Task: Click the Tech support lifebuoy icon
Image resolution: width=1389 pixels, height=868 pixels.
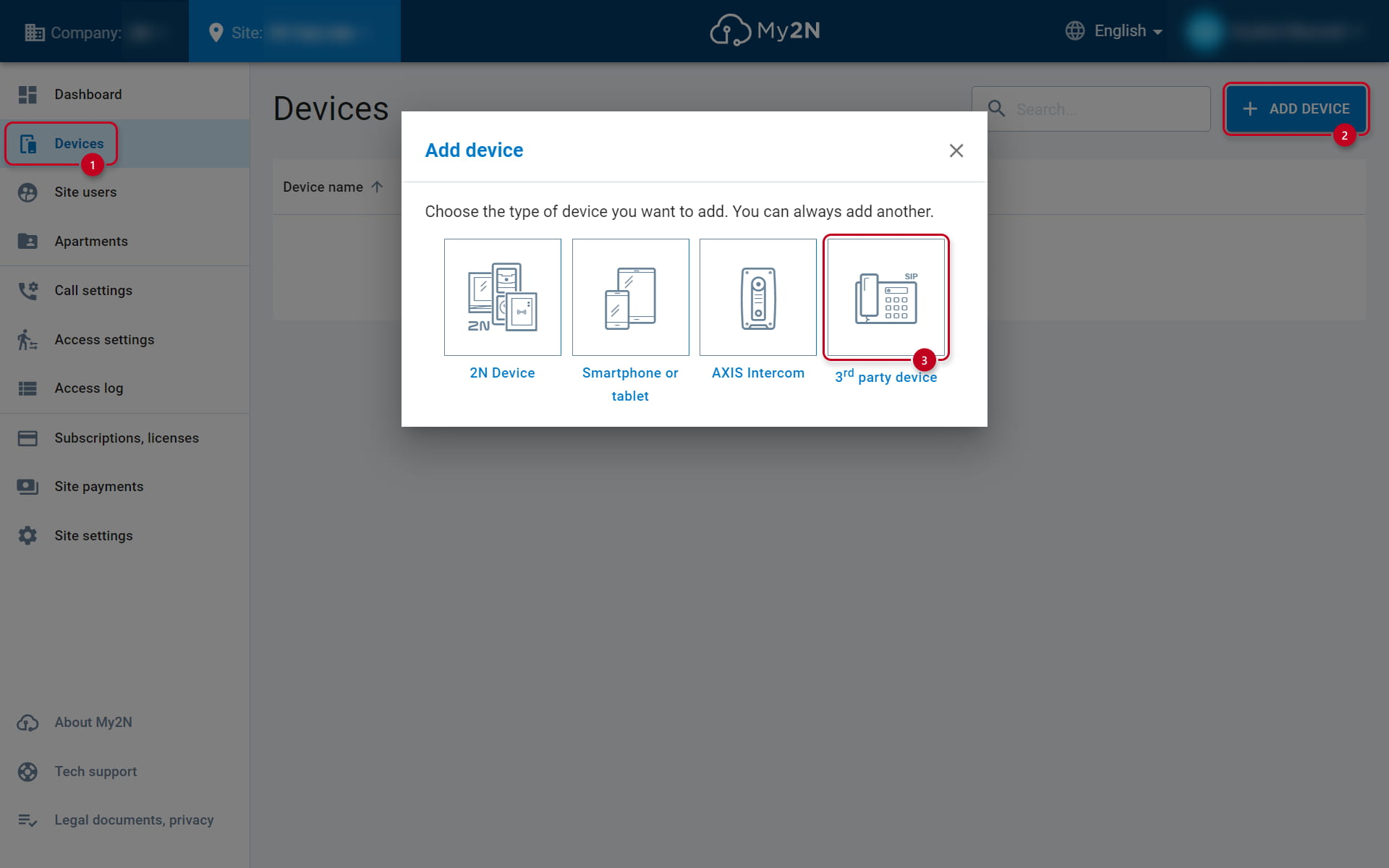Action: 27,772
